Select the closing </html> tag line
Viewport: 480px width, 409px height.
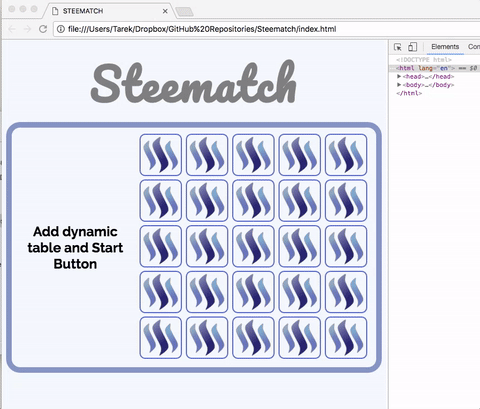409,93
